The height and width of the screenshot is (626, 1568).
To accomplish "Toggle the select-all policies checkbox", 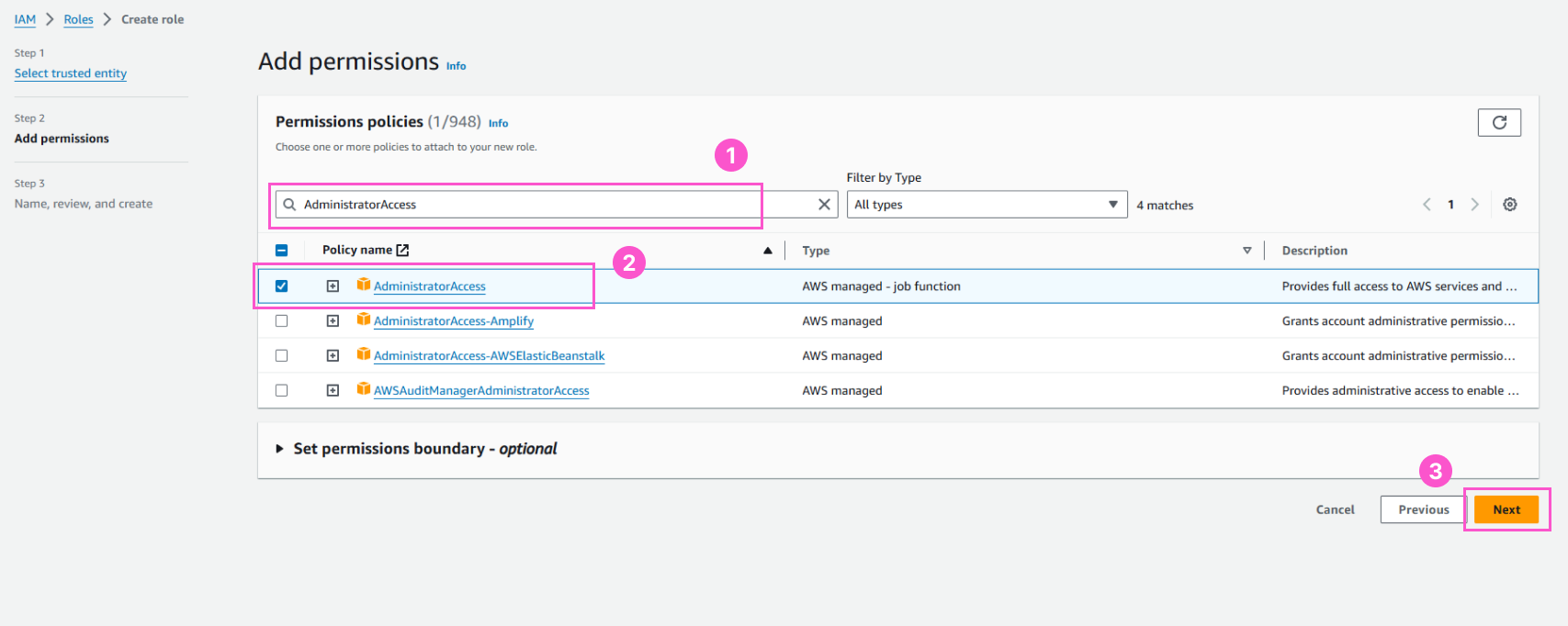I will coord(282,250).
